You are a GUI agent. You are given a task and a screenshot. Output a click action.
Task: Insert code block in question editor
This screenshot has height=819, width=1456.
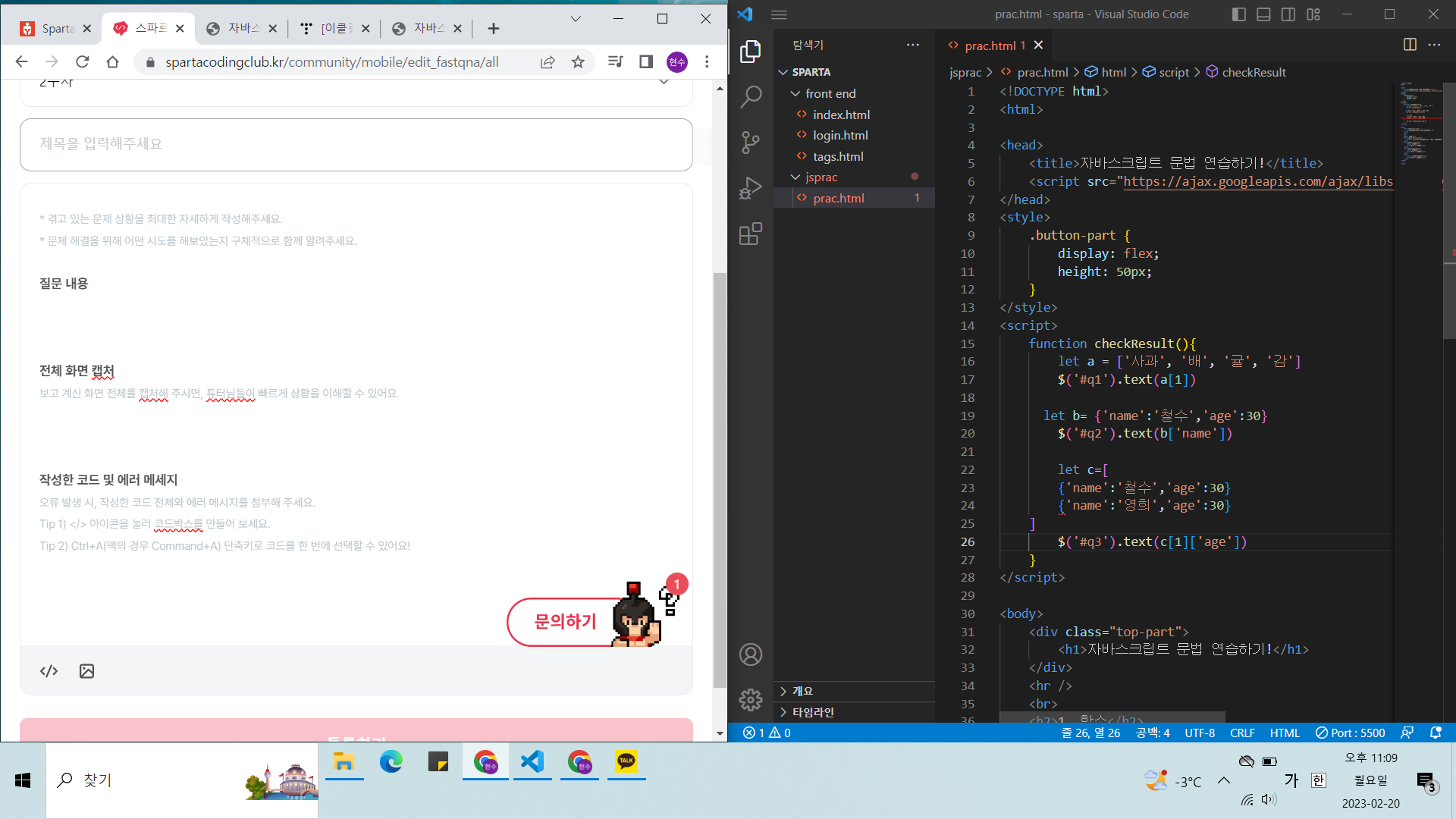tap(49, 671)
